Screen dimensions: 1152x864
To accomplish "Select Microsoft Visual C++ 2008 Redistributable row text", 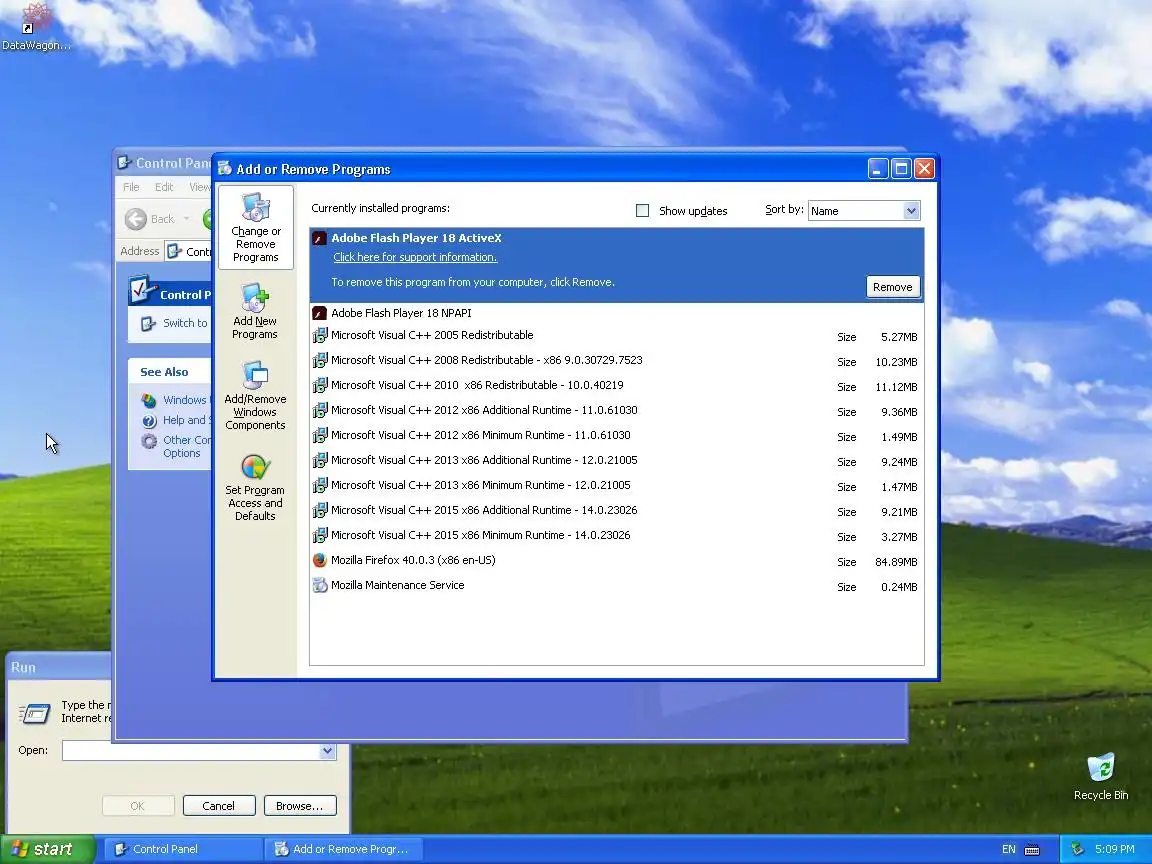I will [x=486, y=361].
